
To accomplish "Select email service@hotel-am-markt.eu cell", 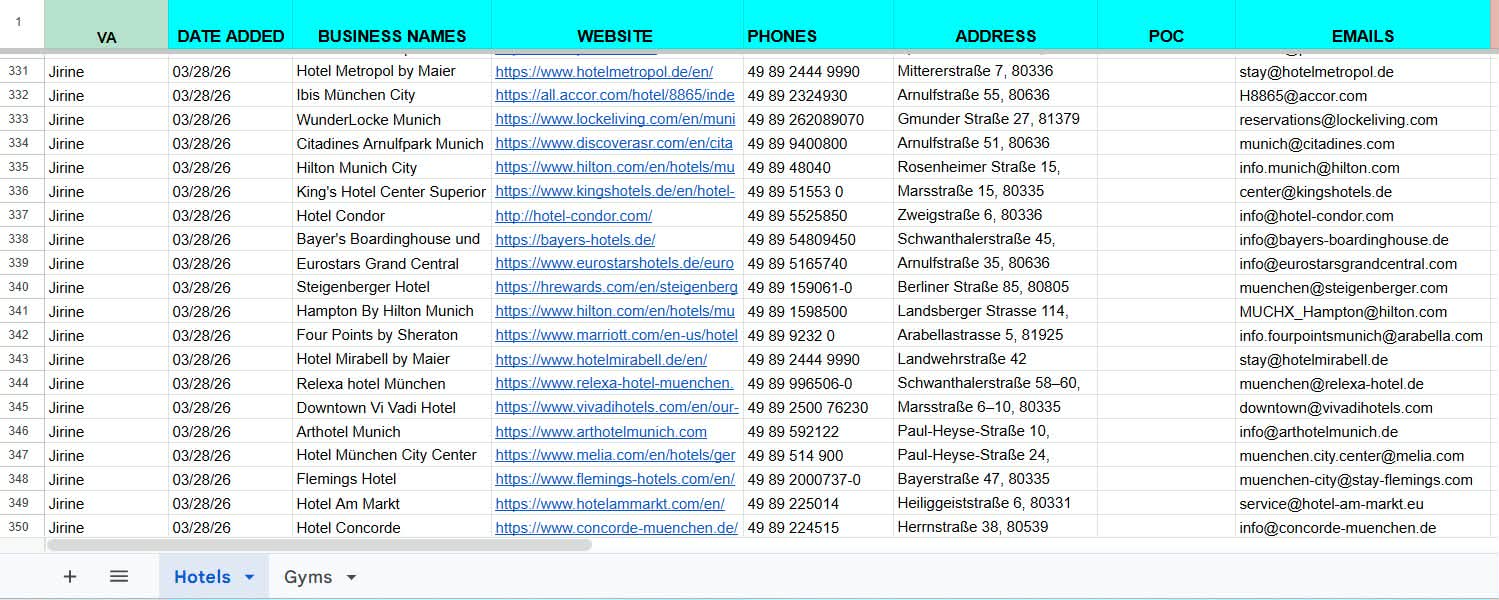I will click(1363, 503).
